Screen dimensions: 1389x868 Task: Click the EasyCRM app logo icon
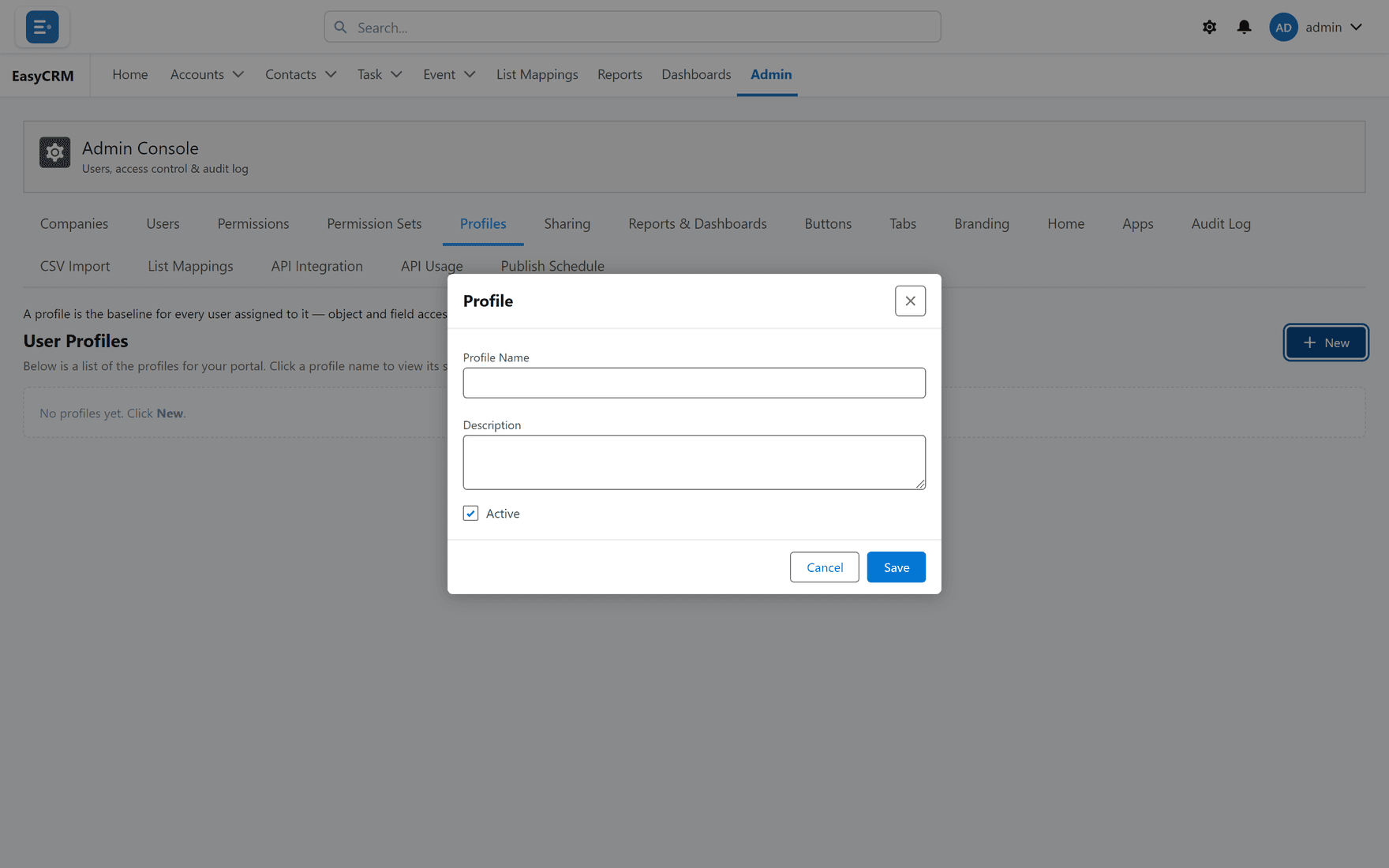pos(42,27)
